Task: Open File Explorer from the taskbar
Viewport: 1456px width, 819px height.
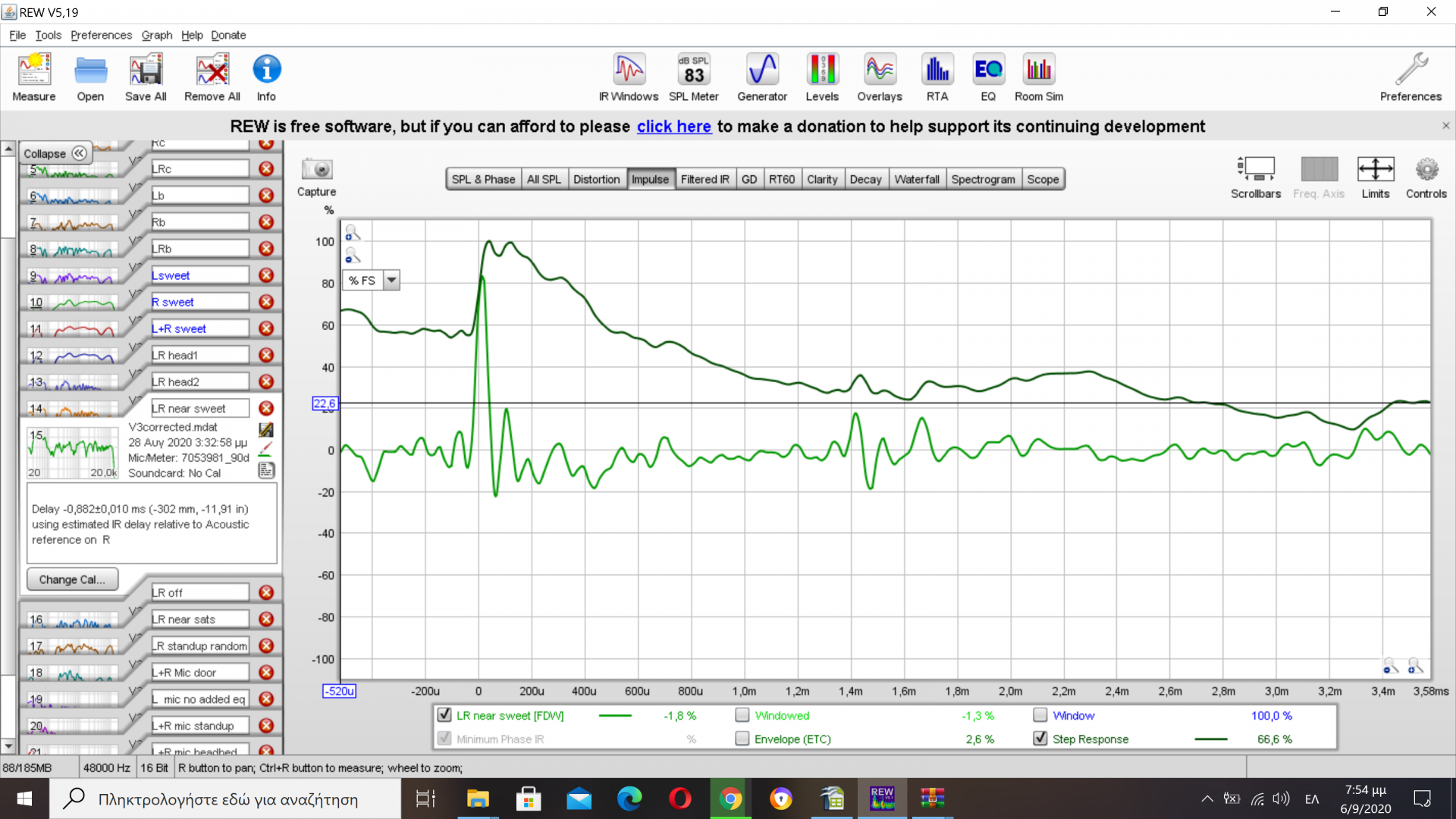Action: (x=478, y=799)
